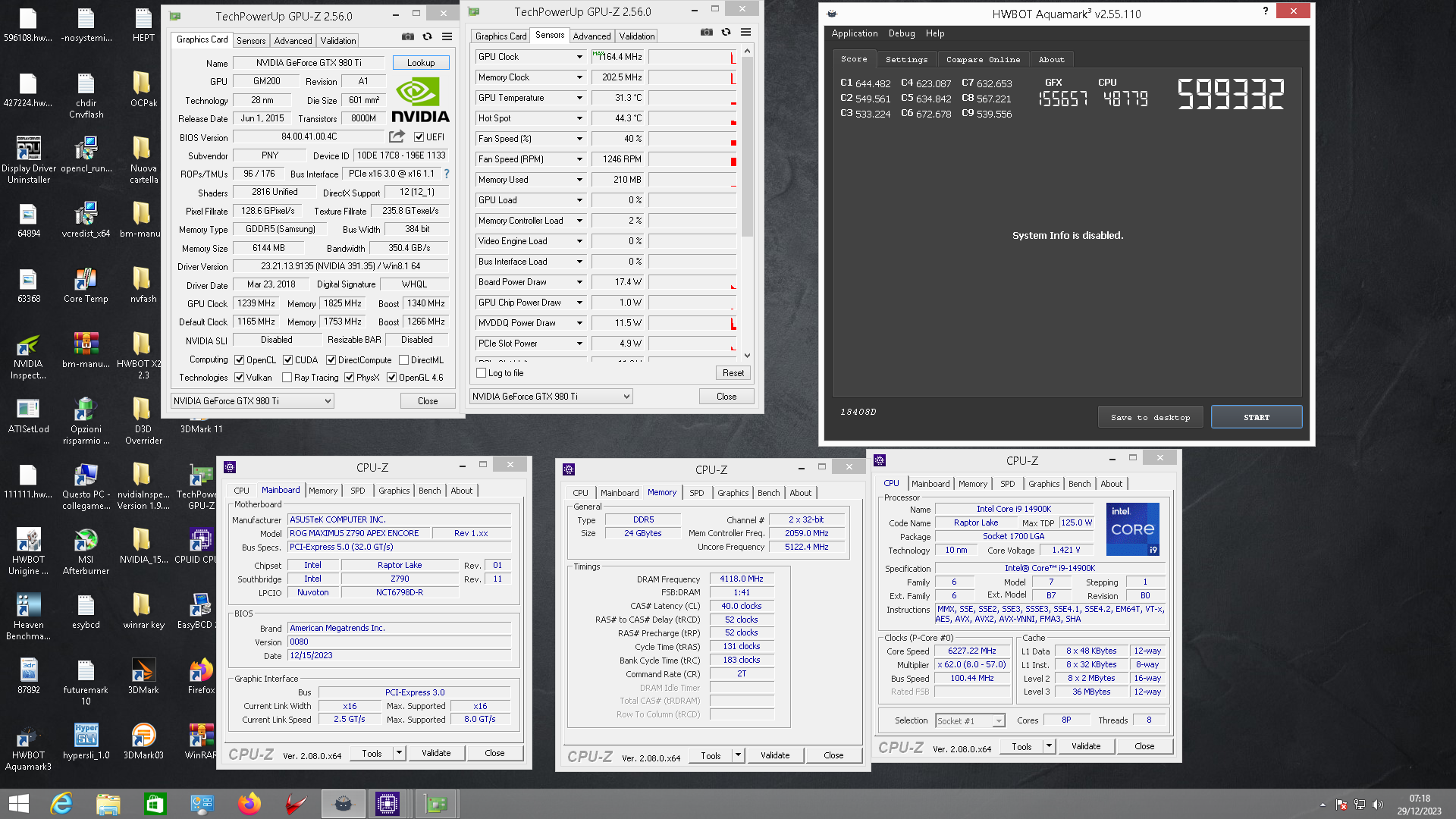Screen dimensions: 1456x819
Task: Switch to Validation tab in GPU-Z Sensors window
Action: (x=636, y=36)
